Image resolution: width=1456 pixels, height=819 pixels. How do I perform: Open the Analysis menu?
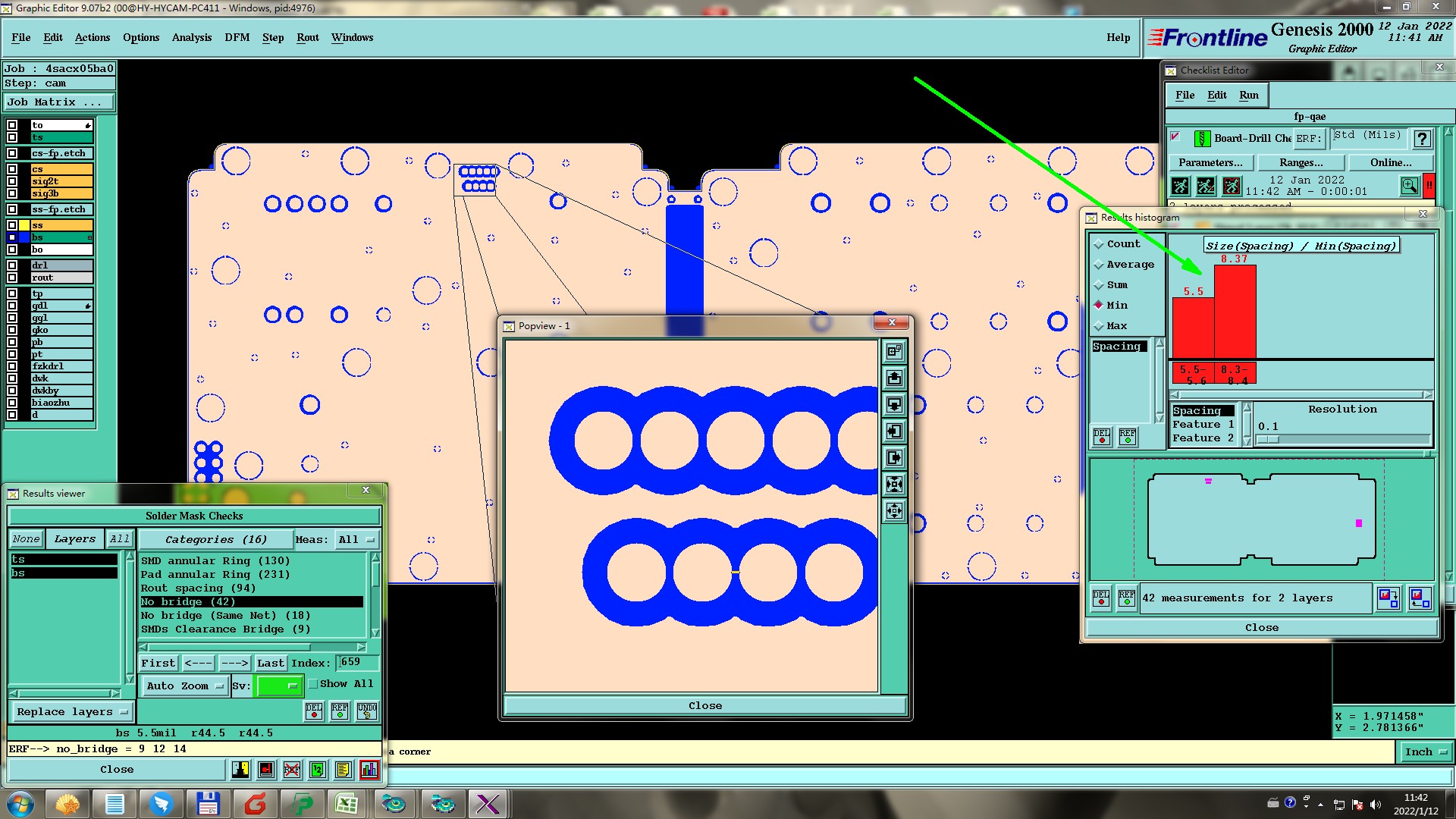191,37
